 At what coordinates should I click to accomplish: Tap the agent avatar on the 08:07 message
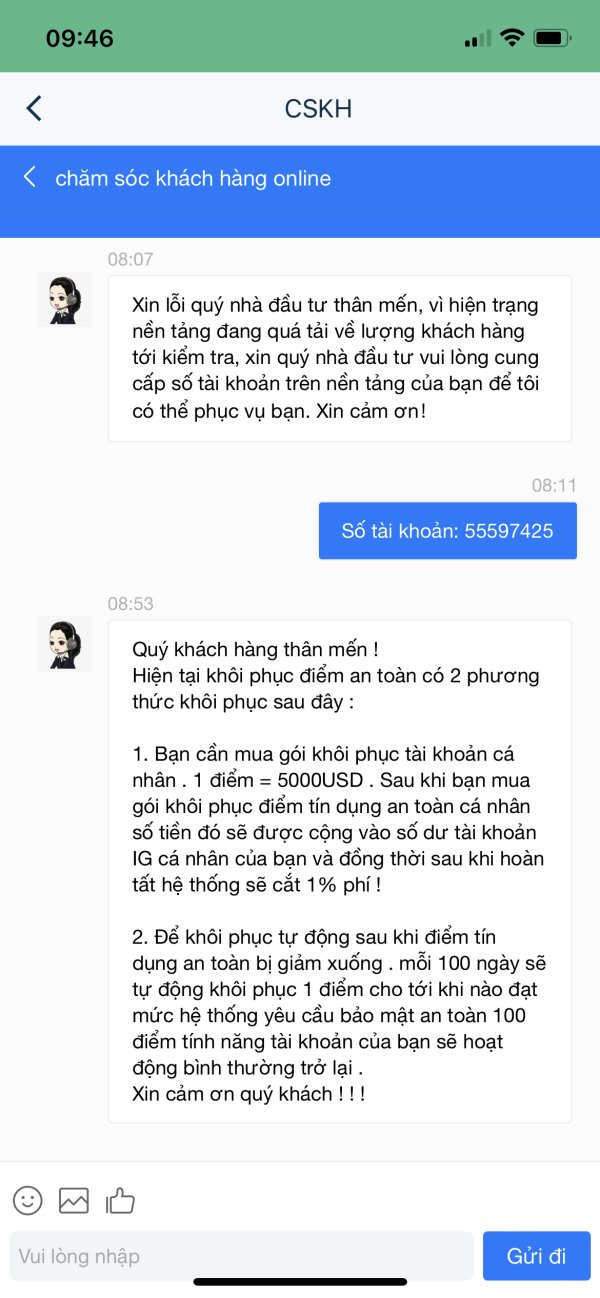click(65, 298)
